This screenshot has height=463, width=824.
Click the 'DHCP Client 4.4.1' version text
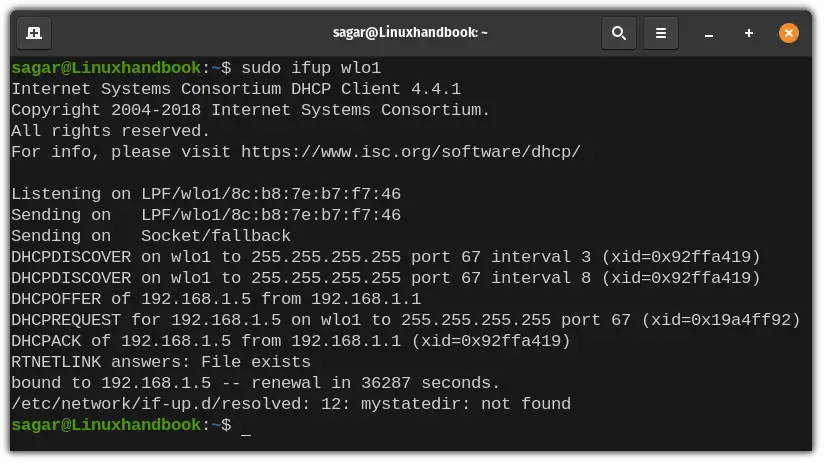(x=376, y=89)
